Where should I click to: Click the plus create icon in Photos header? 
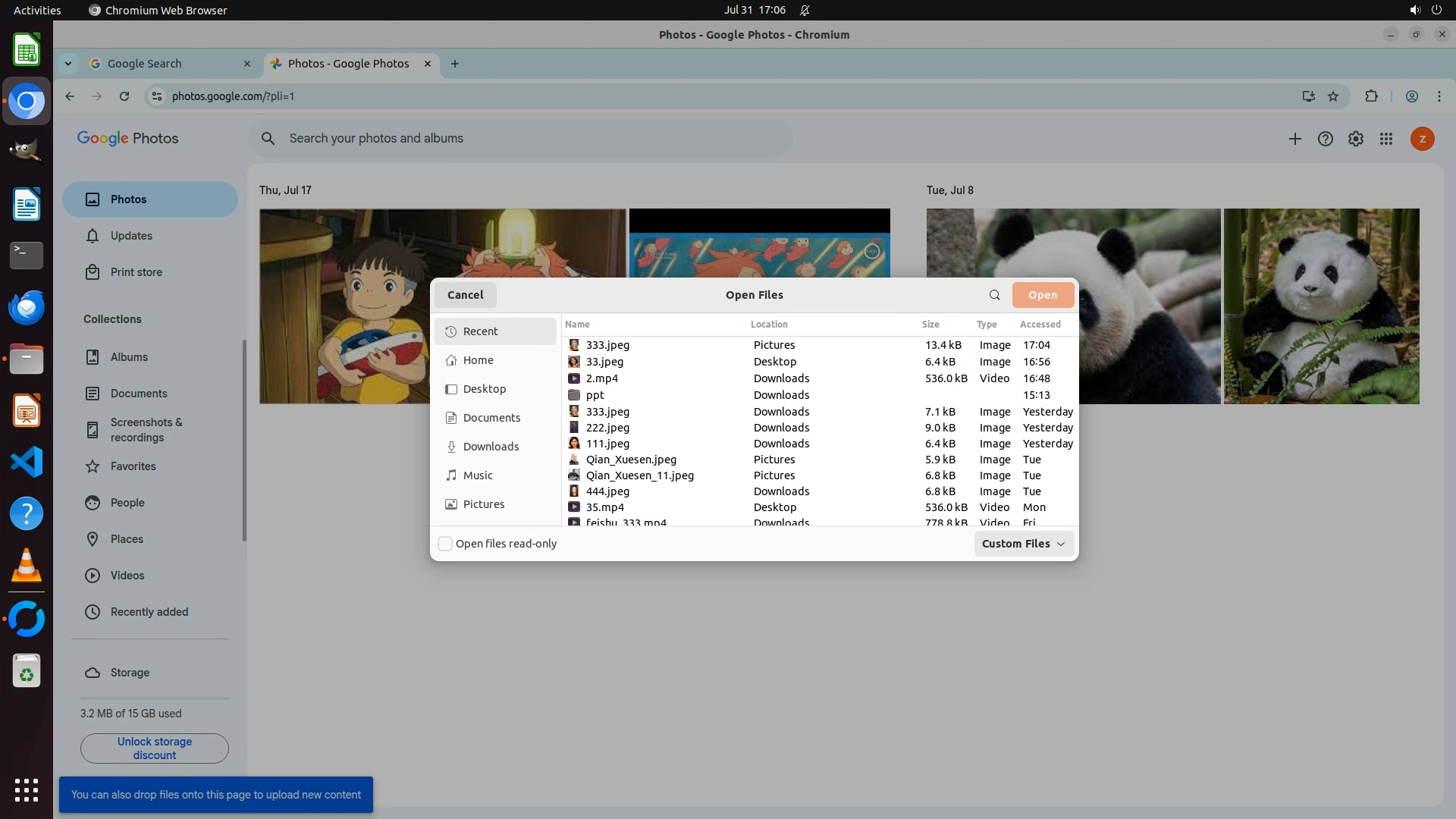coord(1295,139)
